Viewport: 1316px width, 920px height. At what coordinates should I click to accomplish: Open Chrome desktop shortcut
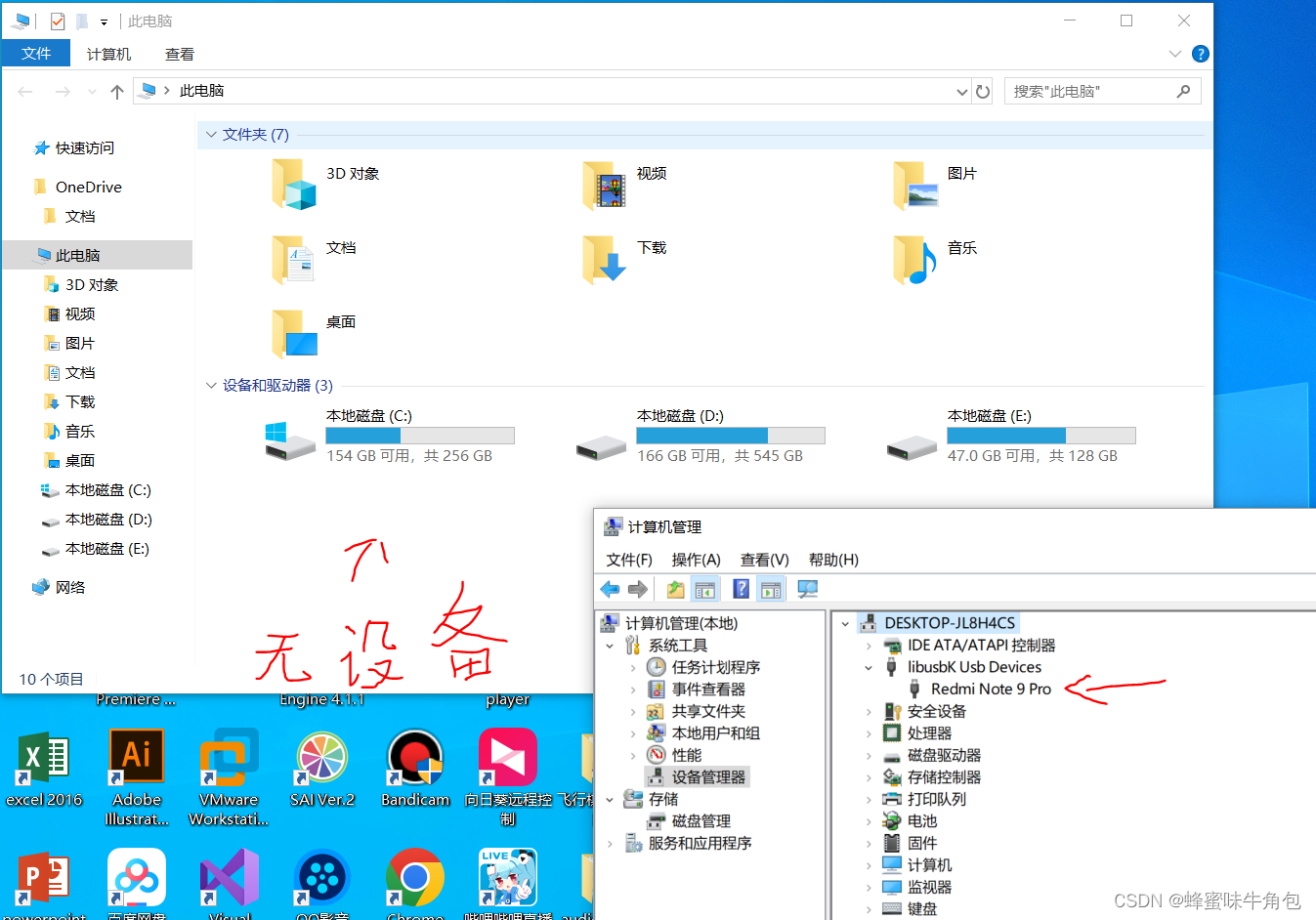(x=415, y=884)
